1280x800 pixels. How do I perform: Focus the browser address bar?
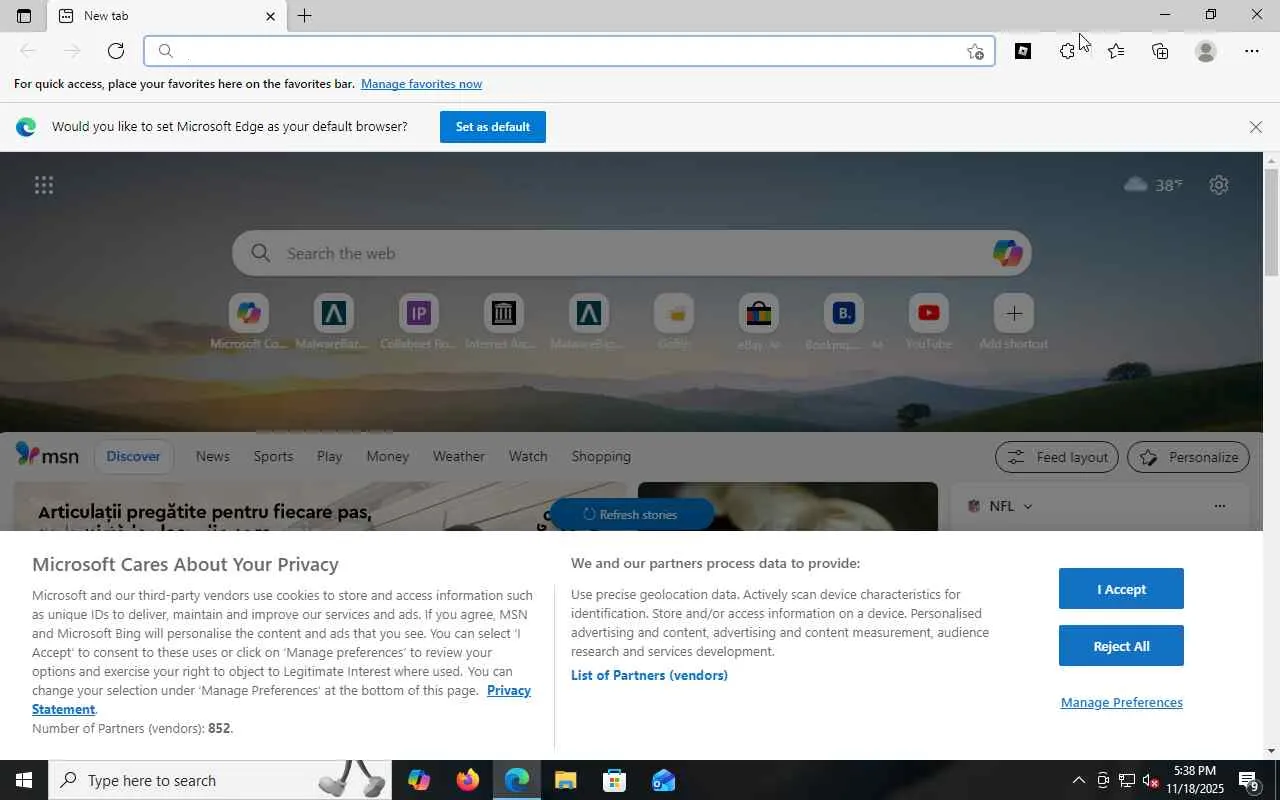point(569,51)
